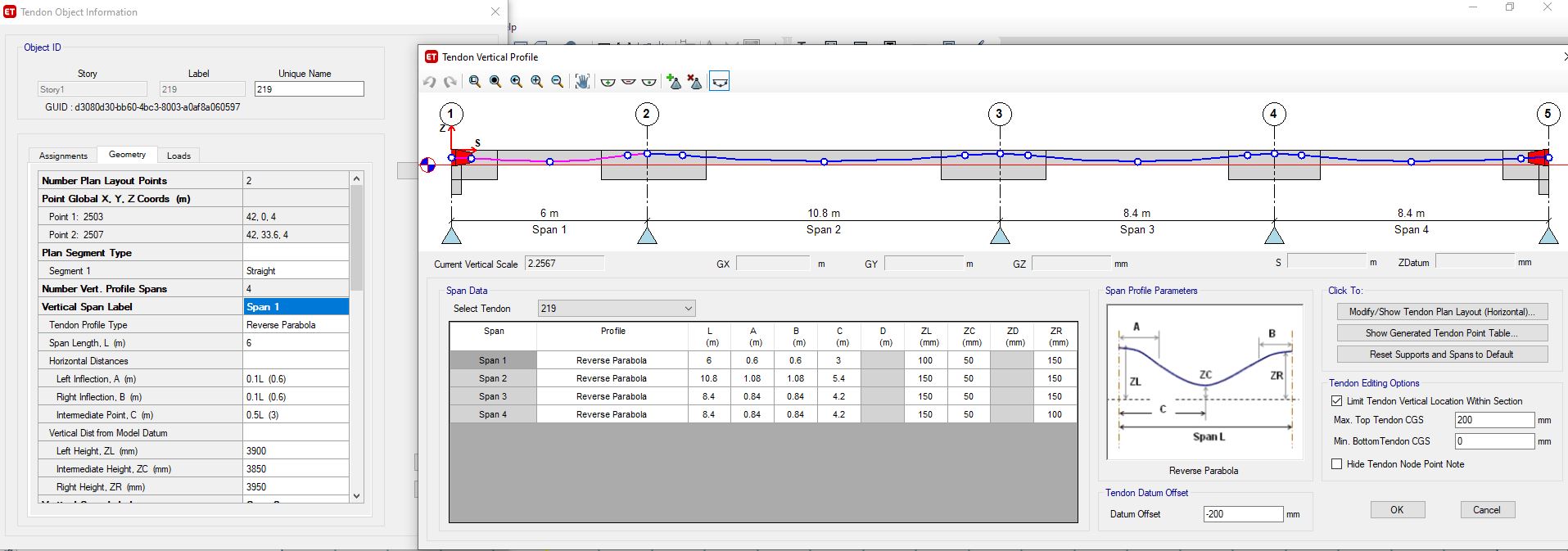The width and height of the screenshot is (1568, 551).
Task: Click the Intermediate Height ZC value 3850
Action: coord(296,469)
